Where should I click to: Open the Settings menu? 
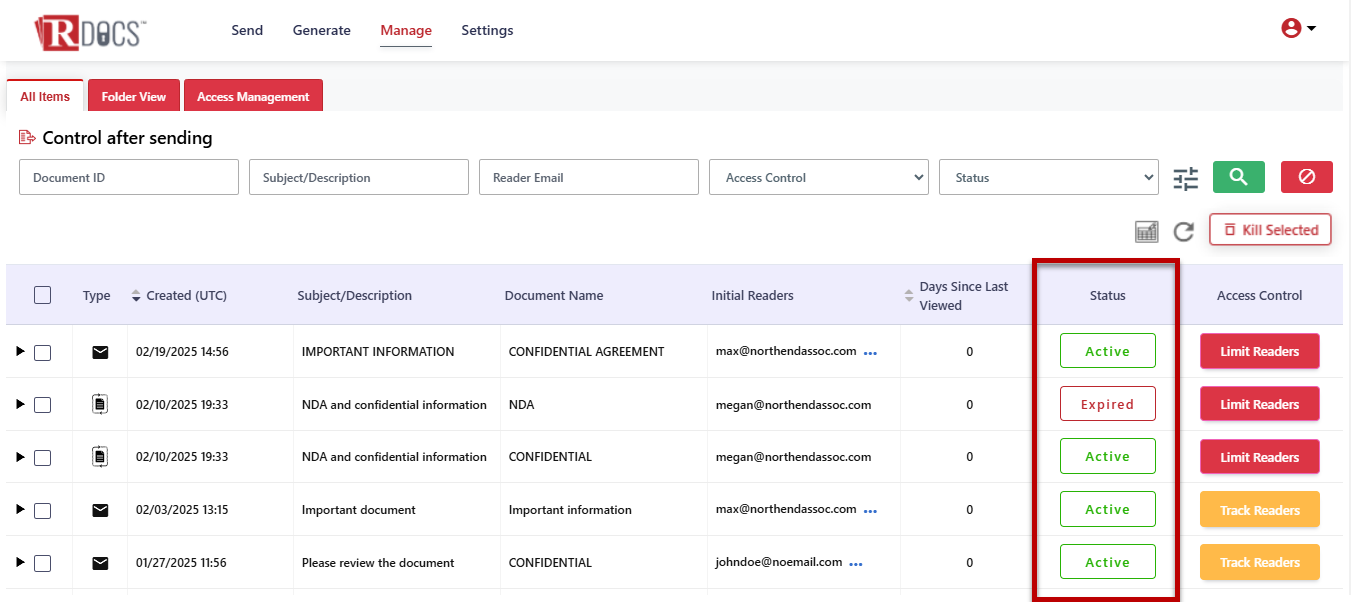[487, 30]
